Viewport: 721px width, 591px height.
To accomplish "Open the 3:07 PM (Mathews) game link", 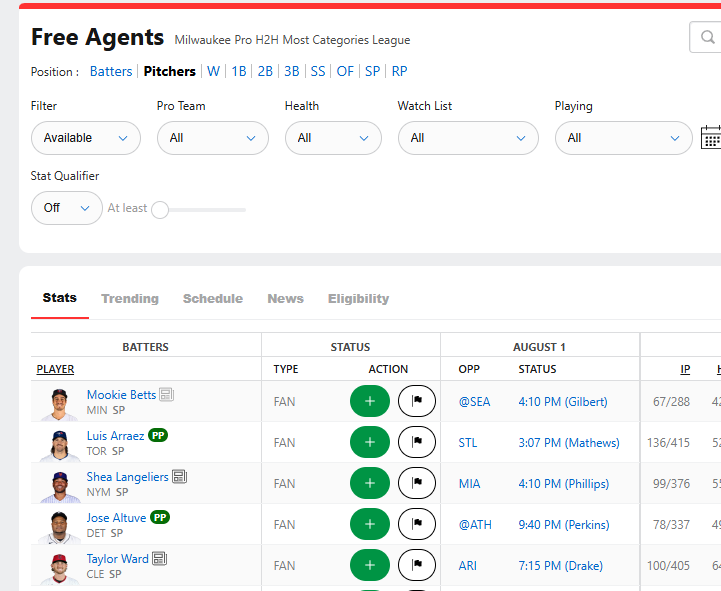I will (569, 442).
